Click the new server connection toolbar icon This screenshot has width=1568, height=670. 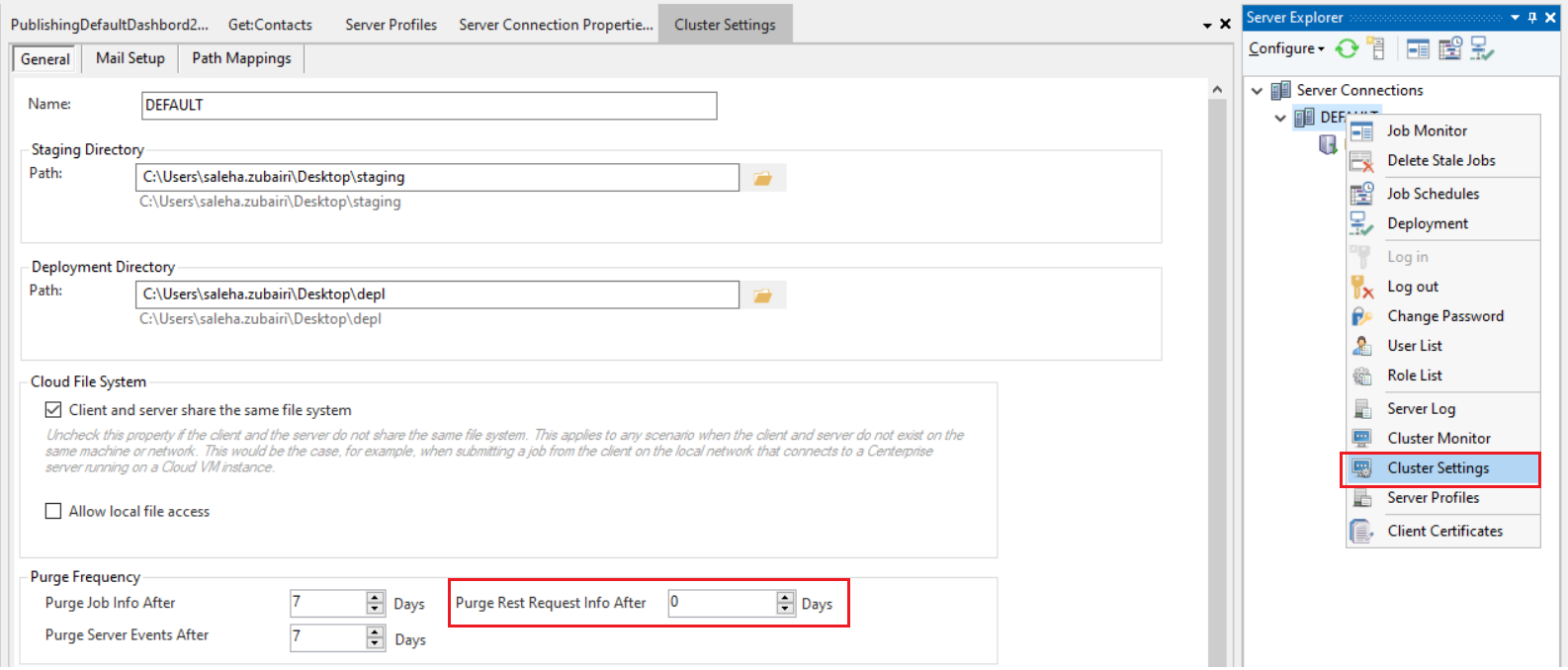pyautogui.click(x=1376, y=48)
